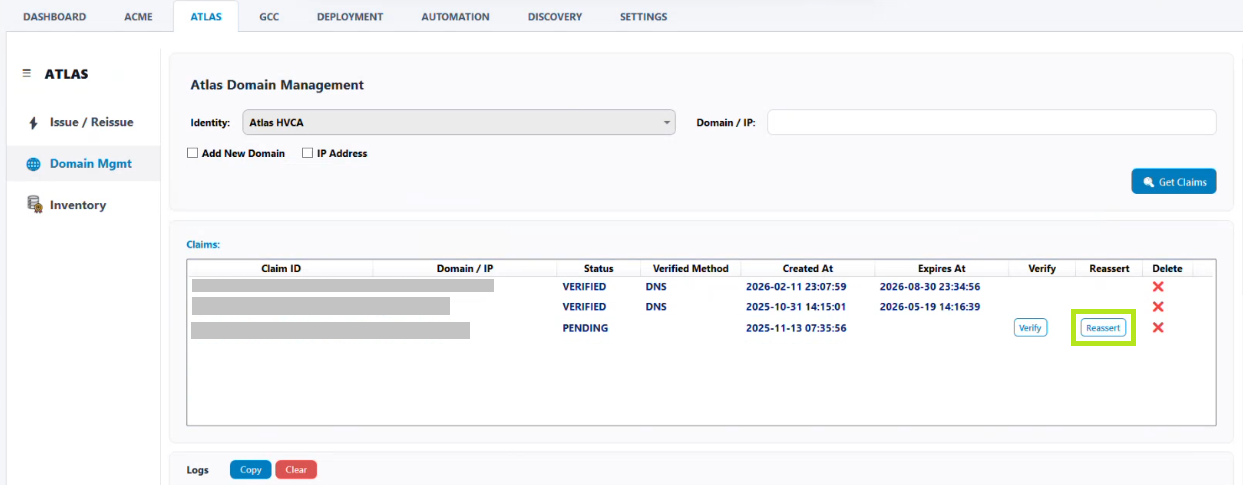This screenshot has width=1243, height=485.
Task: Delete the PENDING claim with red X
Action: point(1158,328)
